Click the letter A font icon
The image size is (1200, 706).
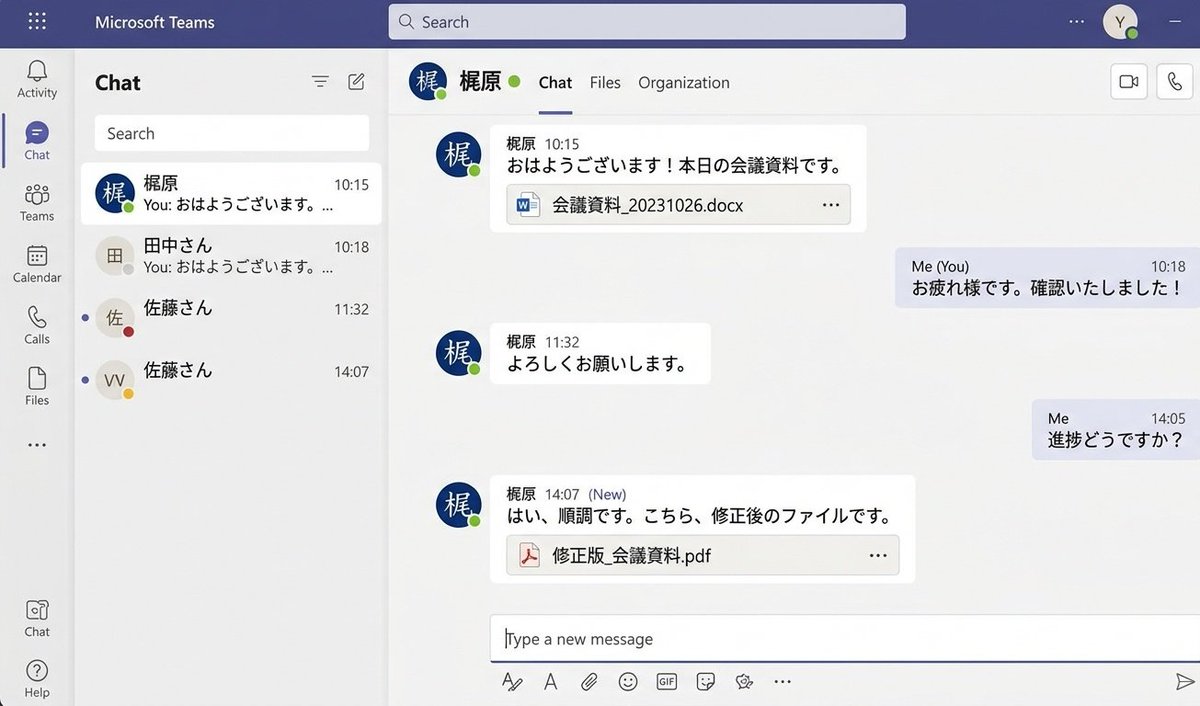coord(550,682)
